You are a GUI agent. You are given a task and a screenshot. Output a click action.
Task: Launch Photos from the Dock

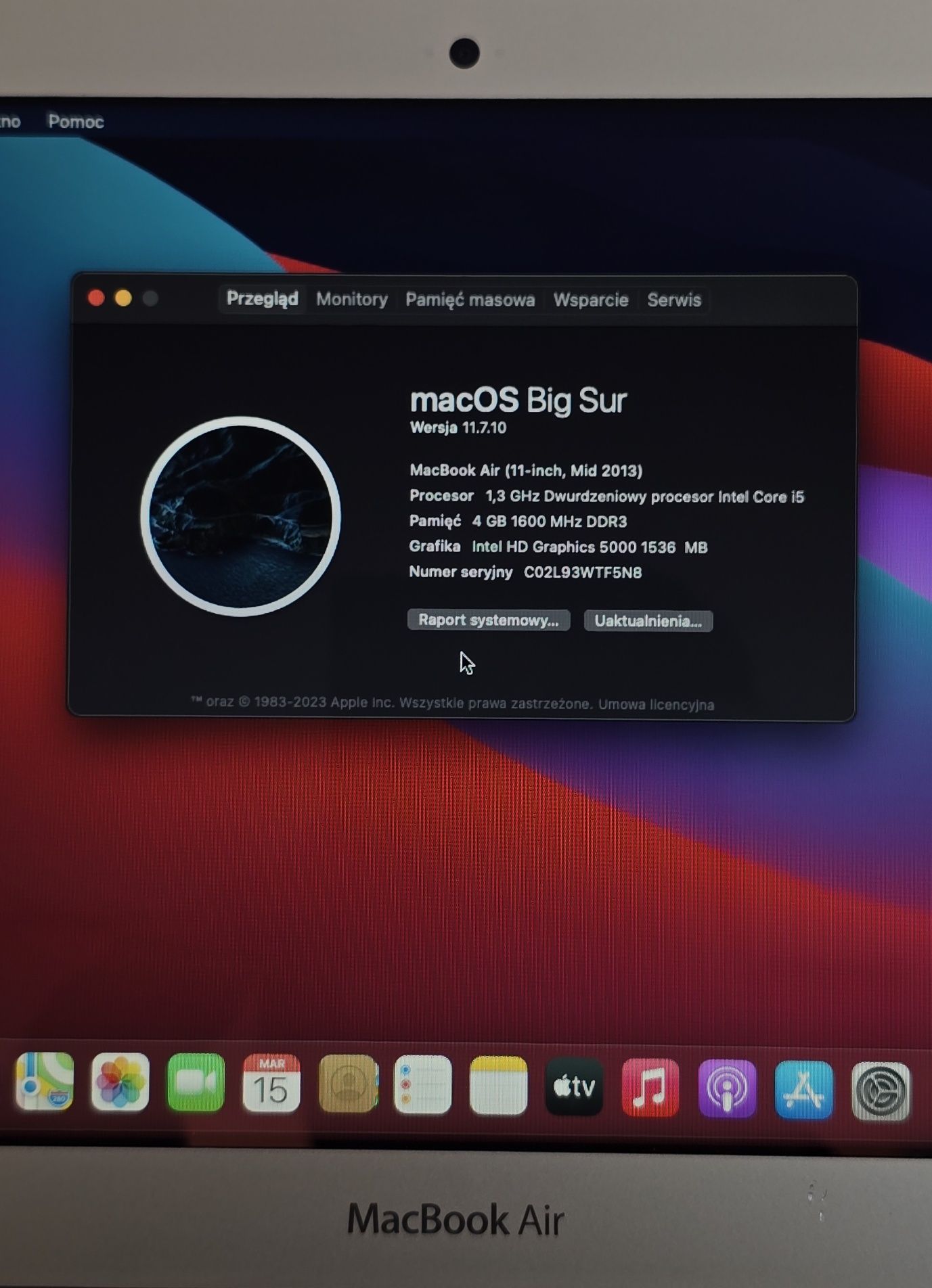[120, 1082]
